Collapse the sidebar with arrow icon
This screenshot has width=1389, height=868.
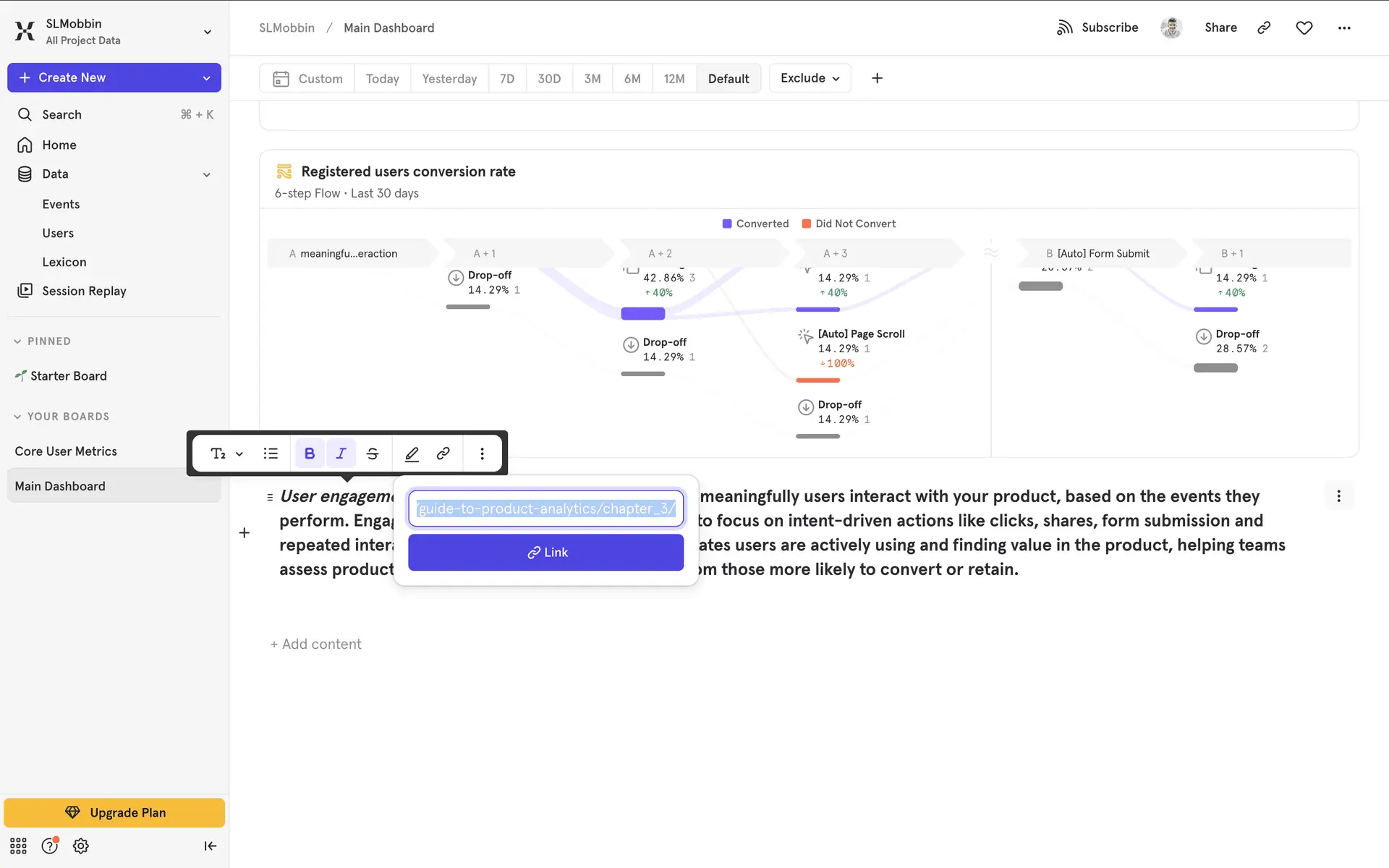click(210, 846)
